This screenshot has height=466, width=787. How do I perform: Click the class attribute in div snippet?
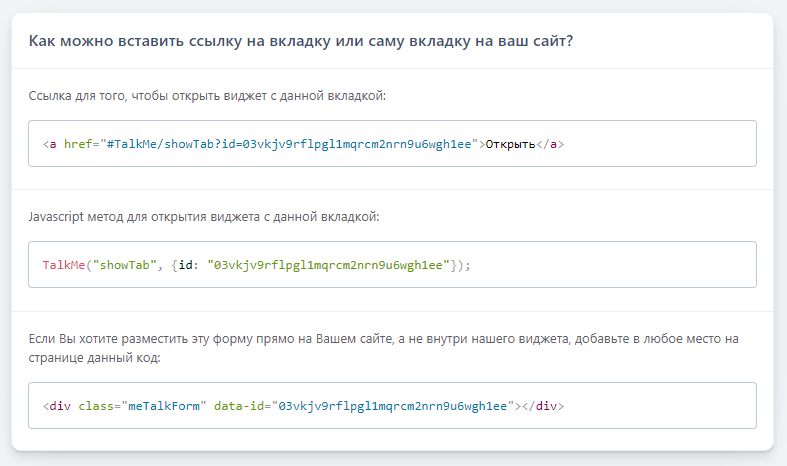coord(96,406)
